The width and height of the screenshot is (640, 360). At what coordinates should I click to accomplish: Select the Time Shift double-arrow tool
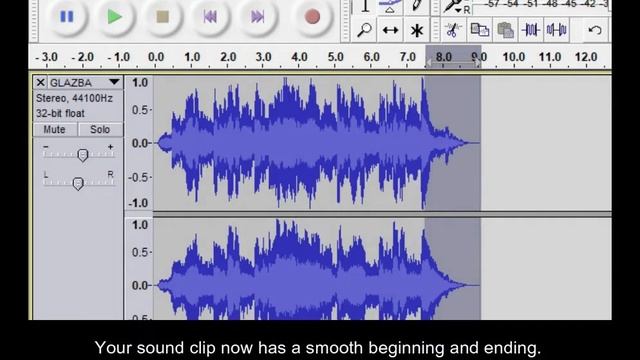click(x=390, y=30)
